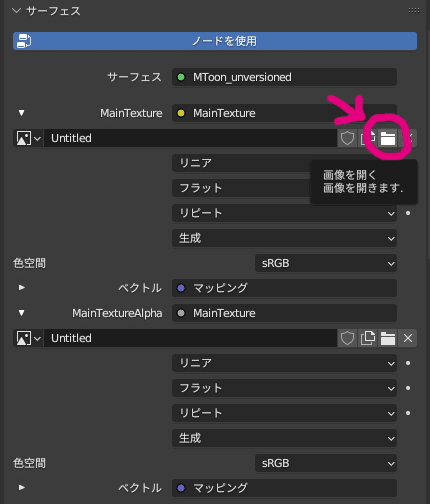The height and width of the screenshot is (504, 430).
Task: Expand the first ベクトル mapping section
Action: click(x=22, y=288)
